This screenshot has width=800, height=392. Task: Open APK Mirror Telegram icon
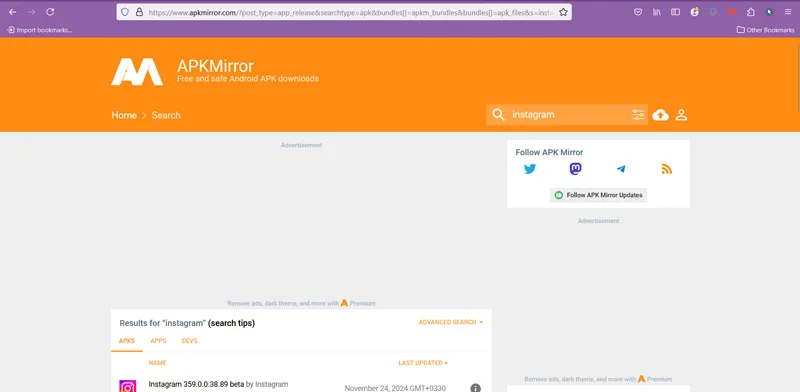point(621,169)
